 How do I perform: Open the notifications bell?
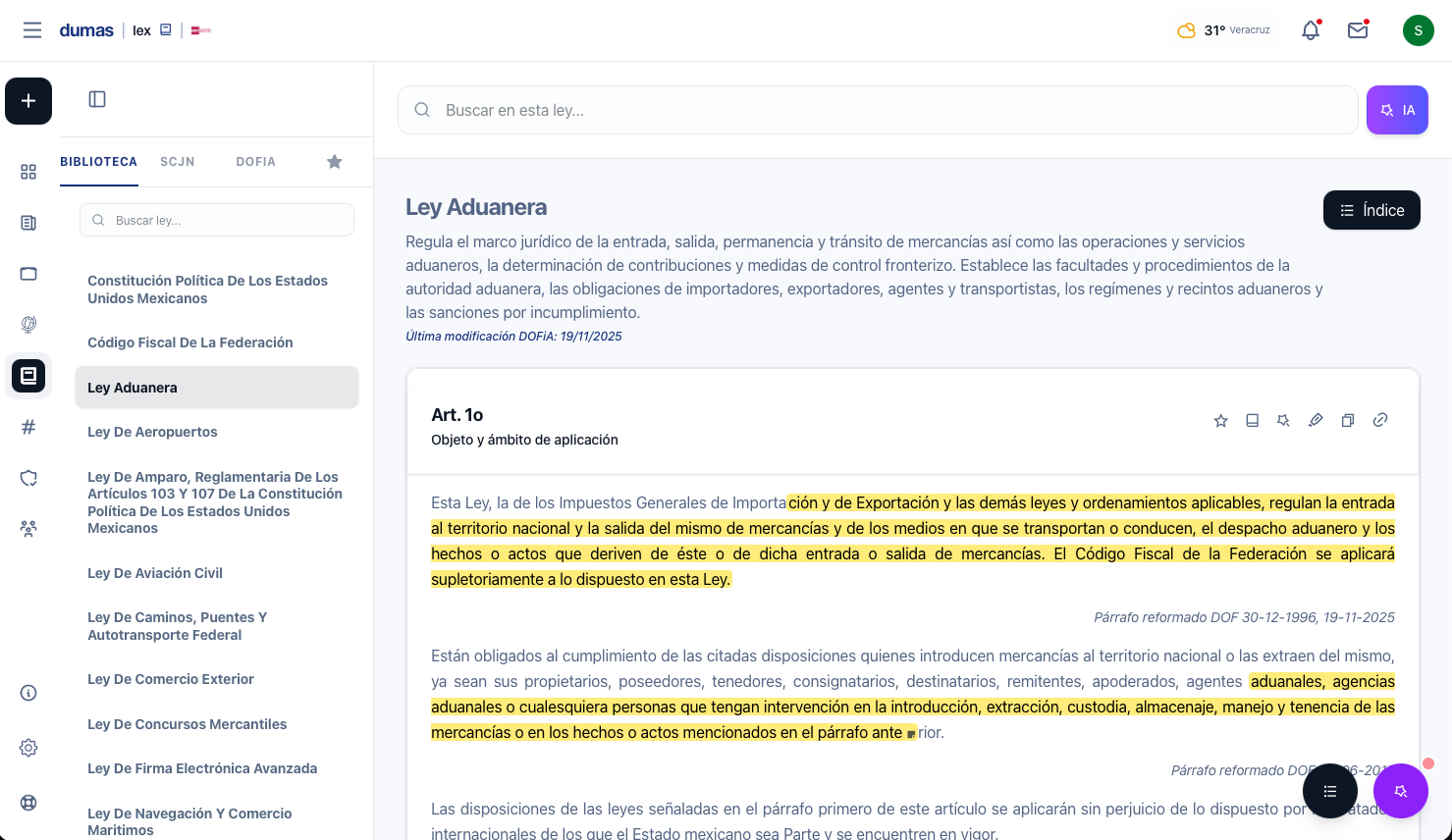1311,30
